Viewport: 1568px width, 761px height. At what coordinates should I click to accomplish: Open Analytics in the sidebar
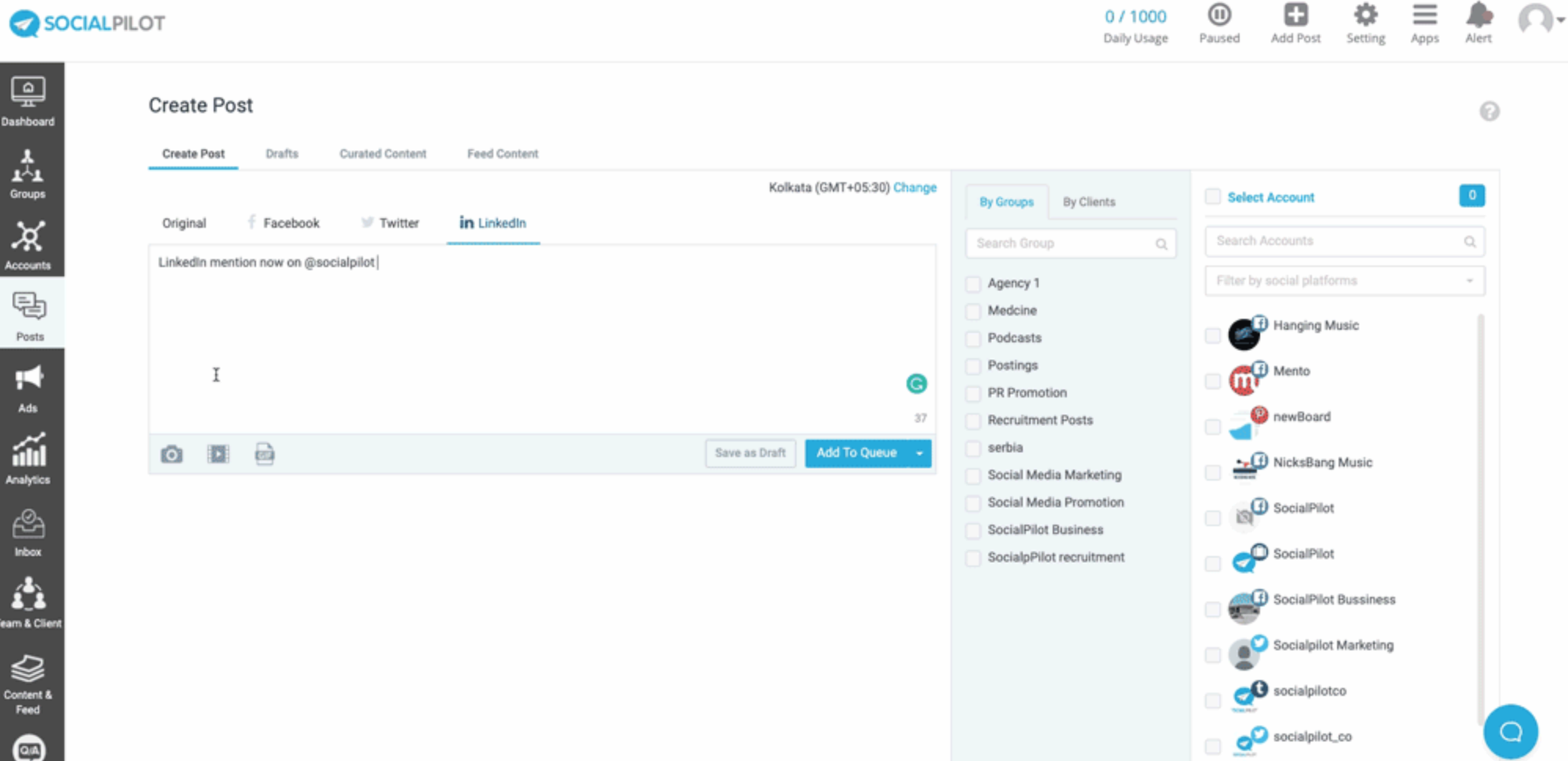28,459
